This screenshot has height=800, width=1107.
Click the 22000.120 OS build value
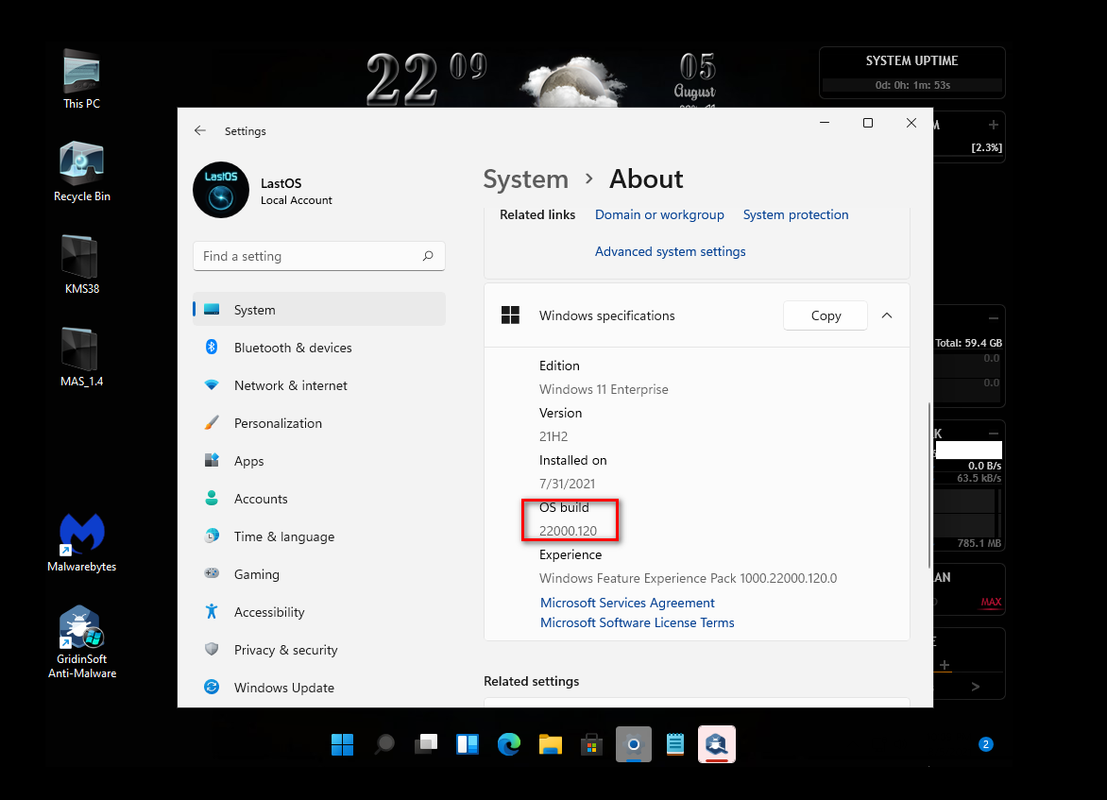tap(568, 530)
